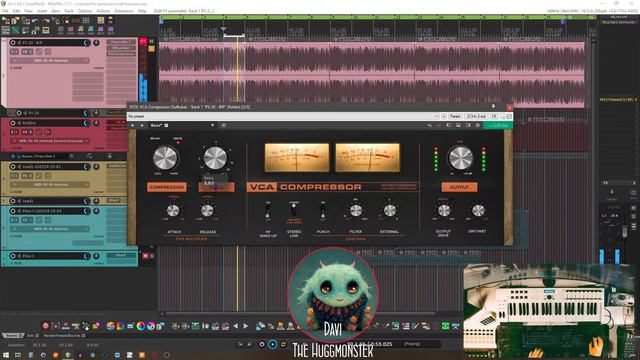Click the Param button in the FX window
The image size is (640, 360).
[x=455, y=116]
